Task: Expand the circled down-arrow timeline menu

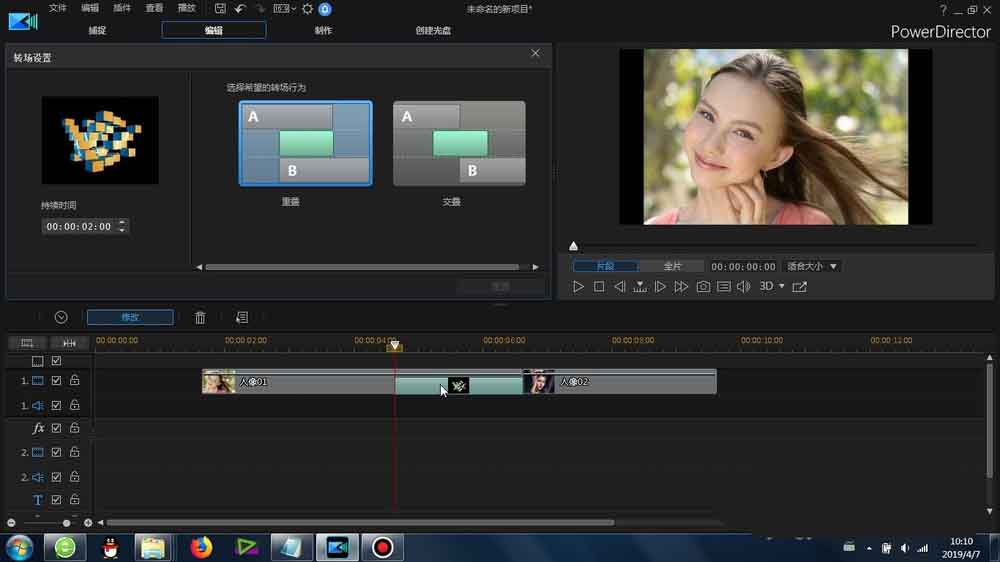Action: pyautogui.click(x=61, y=317)
